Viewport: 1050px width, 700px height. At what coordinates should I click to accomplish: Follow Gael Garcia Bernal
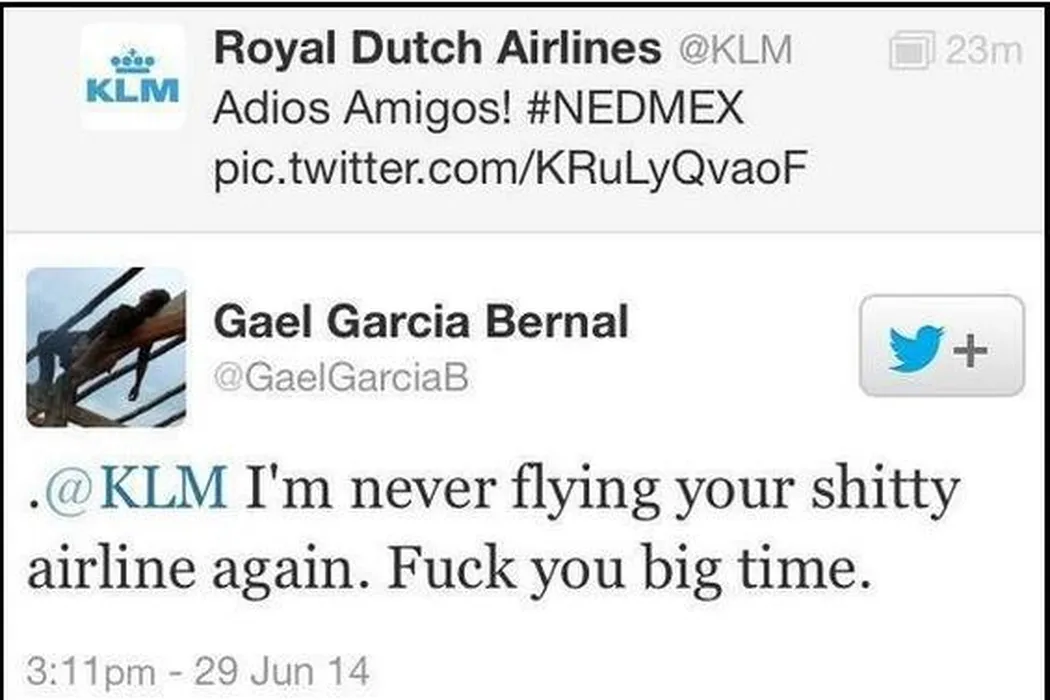tap(941, 346)
